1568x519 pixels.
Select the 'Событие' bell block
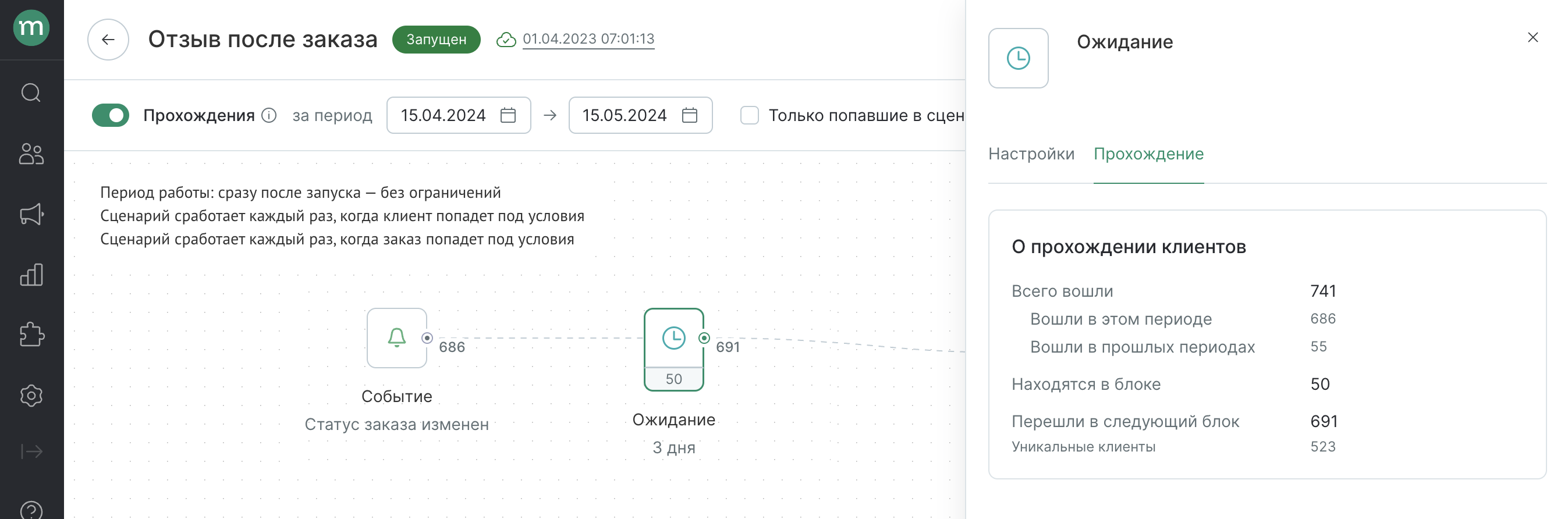[396, 337]
